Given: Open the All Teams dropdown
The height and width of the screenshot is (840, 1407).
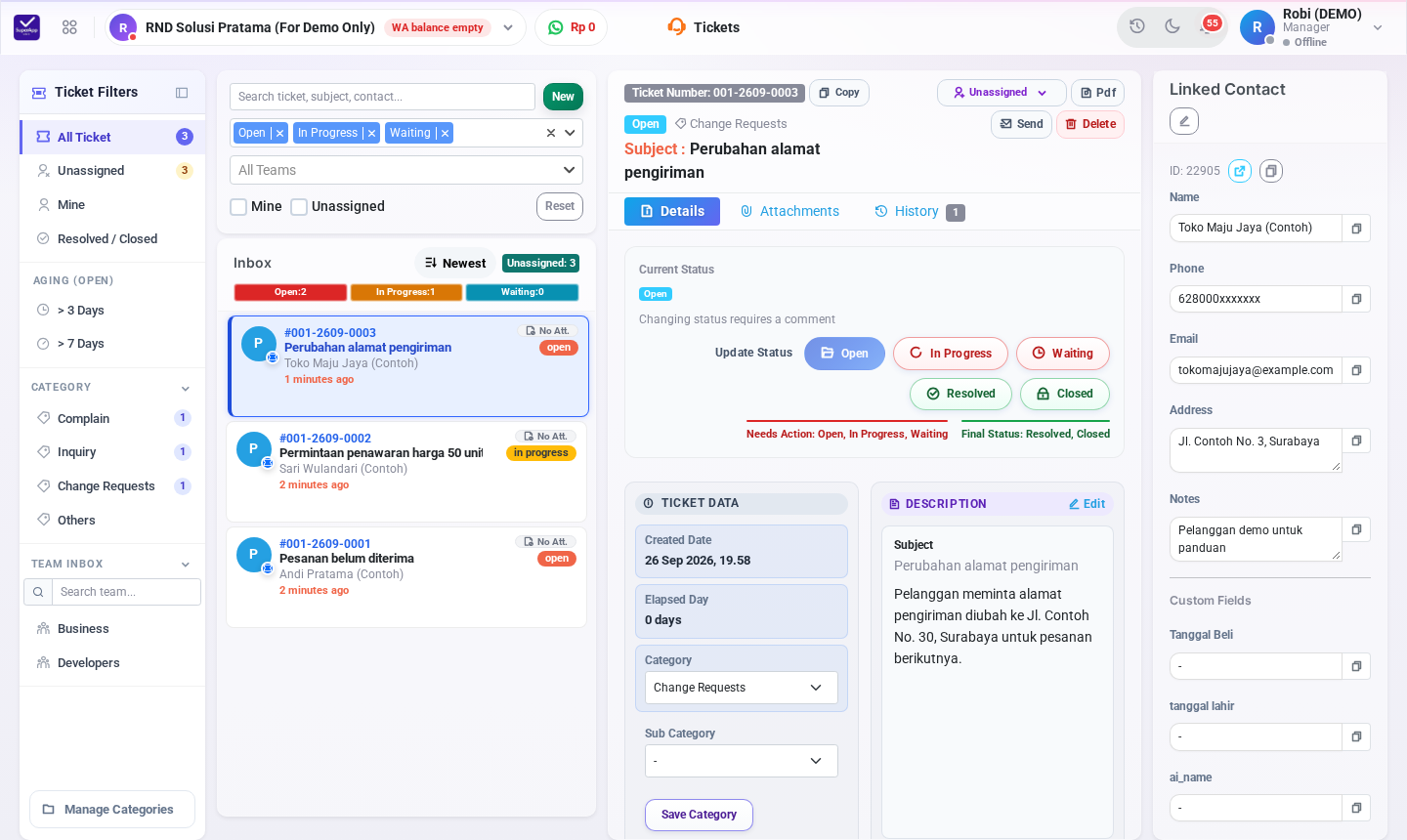Looking at the screenshot, I should pyautogui.click(x=406, y=170).
